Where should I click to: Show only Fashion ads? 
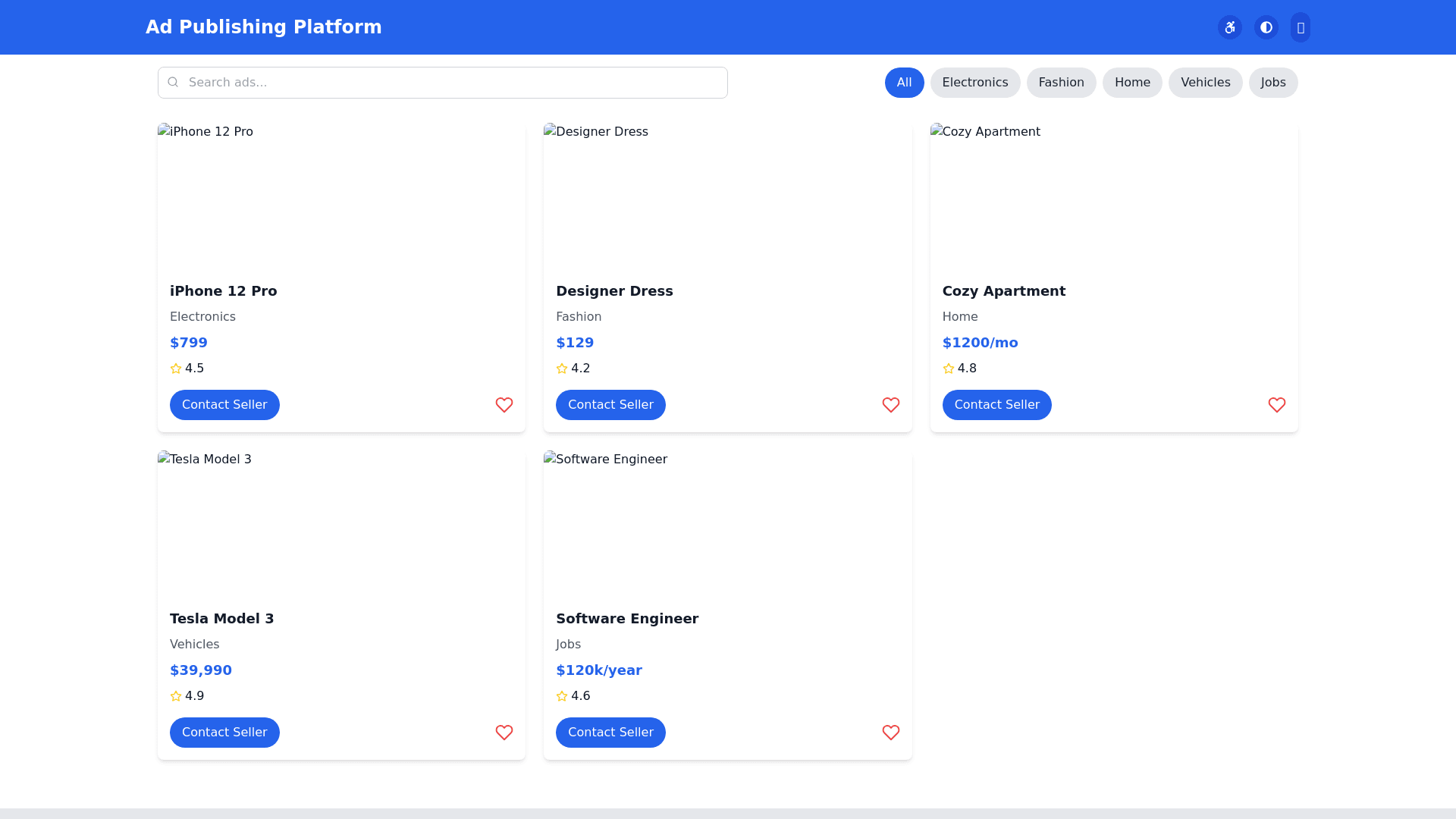coord(1061,83)
